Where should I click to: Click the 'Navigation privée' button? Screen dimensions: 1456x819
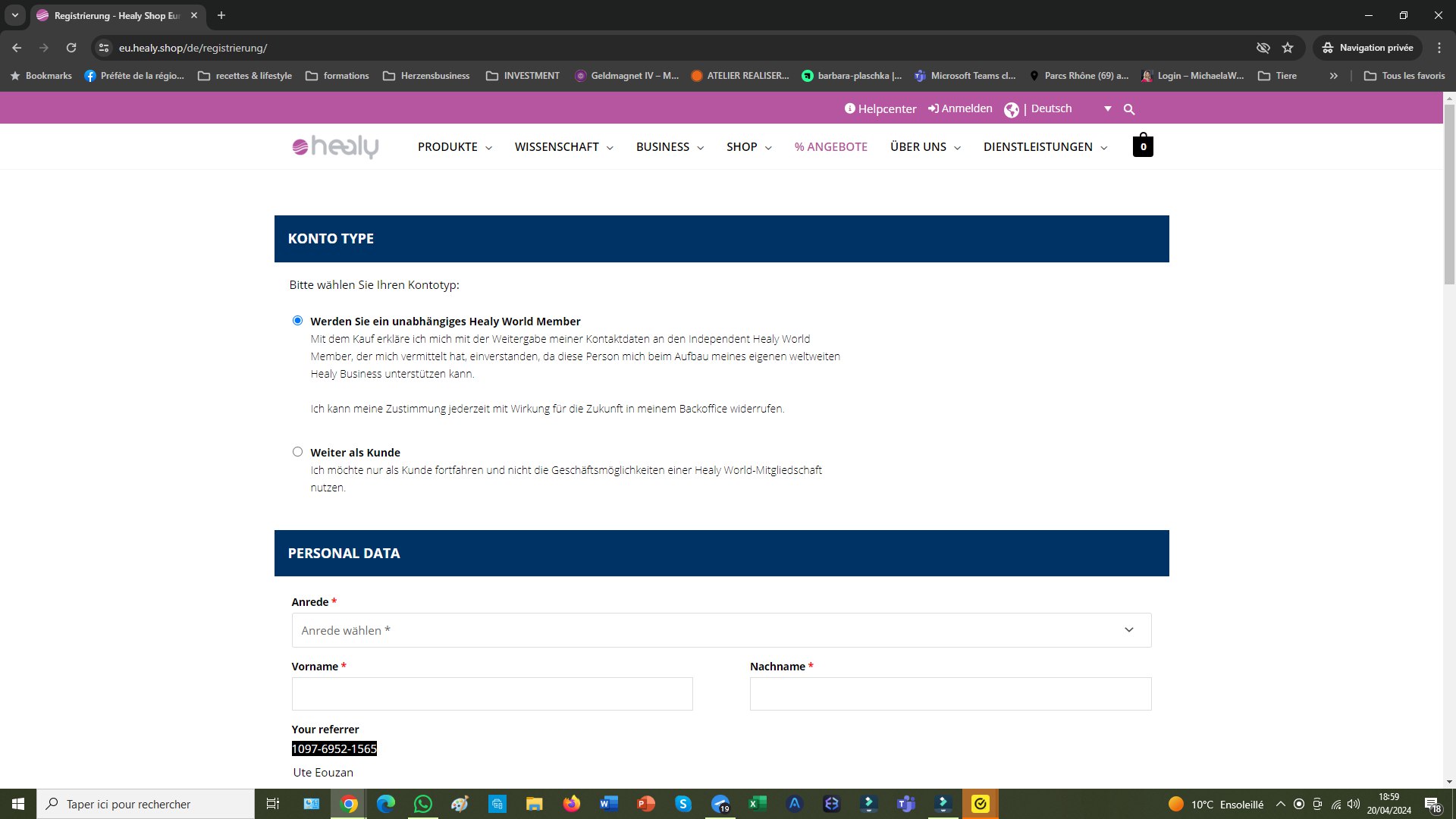click(1368, 48)
